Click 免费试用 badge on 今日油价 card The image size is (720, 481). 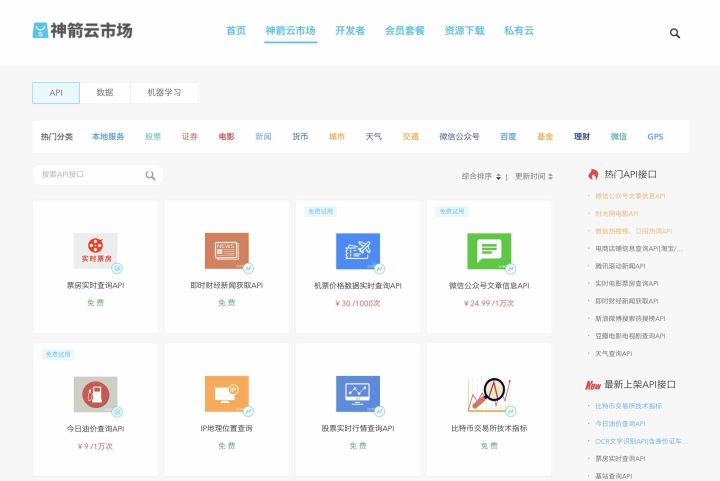(x=58, y=354)
